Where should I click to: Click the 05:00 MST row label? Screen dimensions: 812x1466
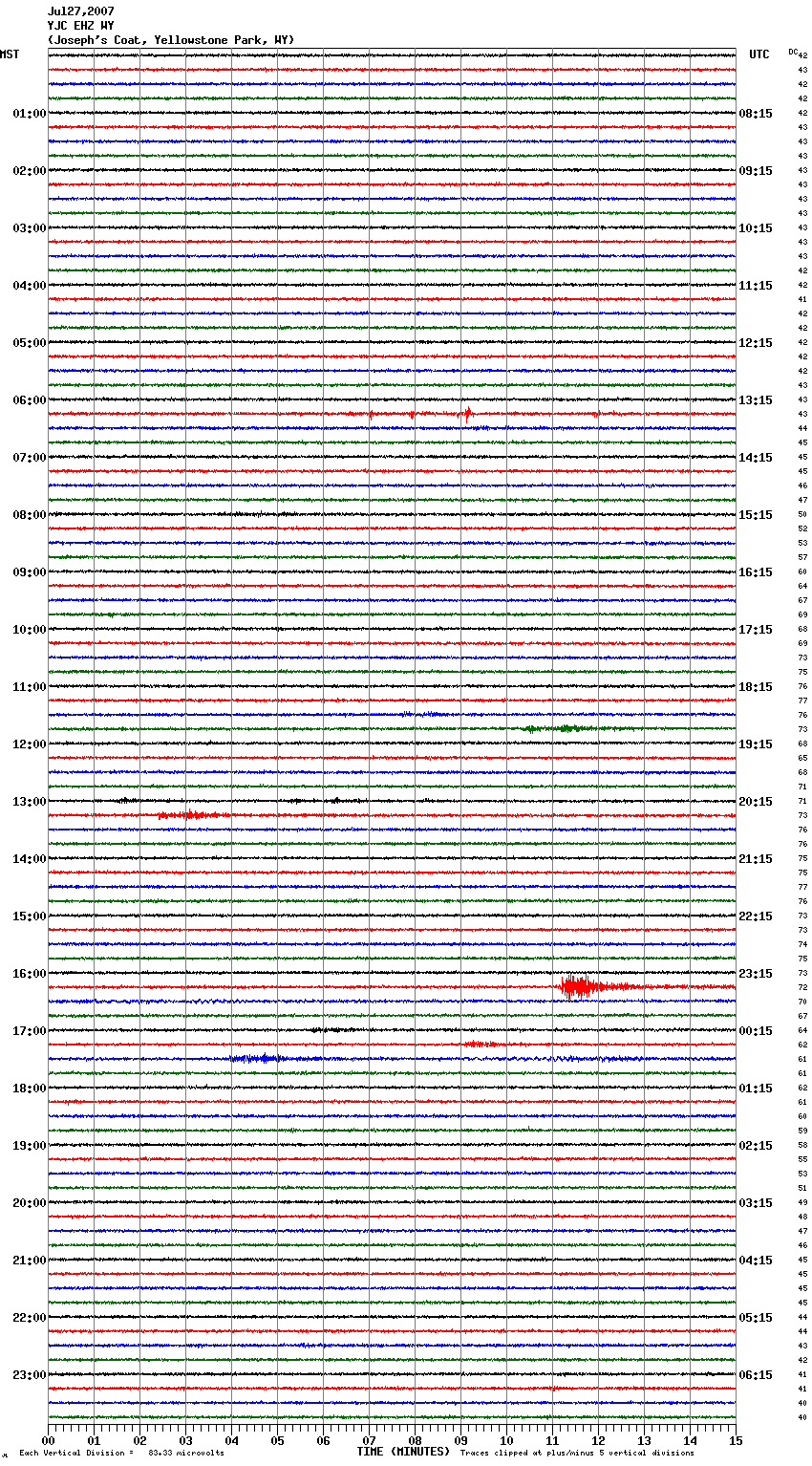click(x=30, y=343)
